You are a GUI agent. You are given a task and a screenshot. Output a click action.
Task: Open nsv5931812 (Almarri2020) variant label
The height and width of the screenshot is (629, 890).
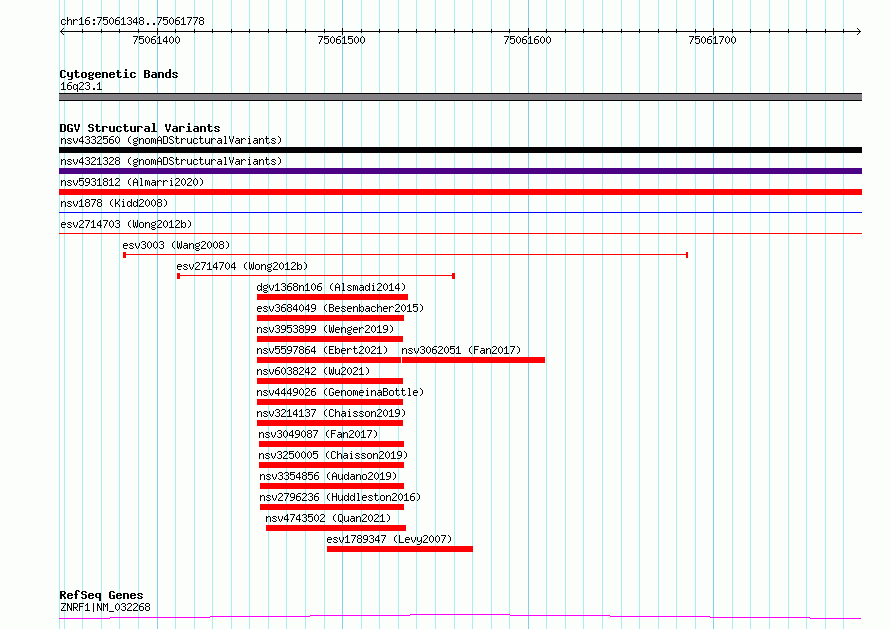pos(132,182)
